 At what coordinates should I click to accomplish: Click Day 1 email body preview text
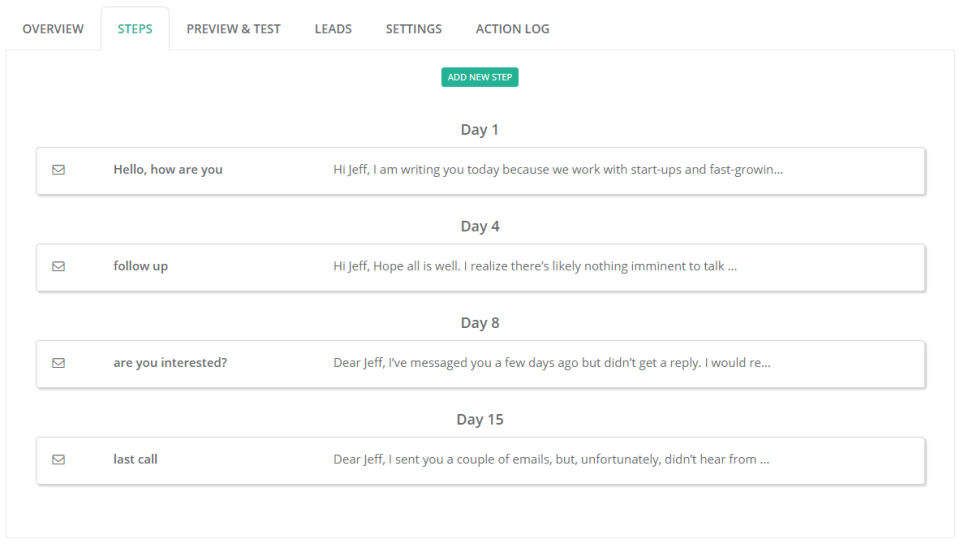(x=557, y=170)
